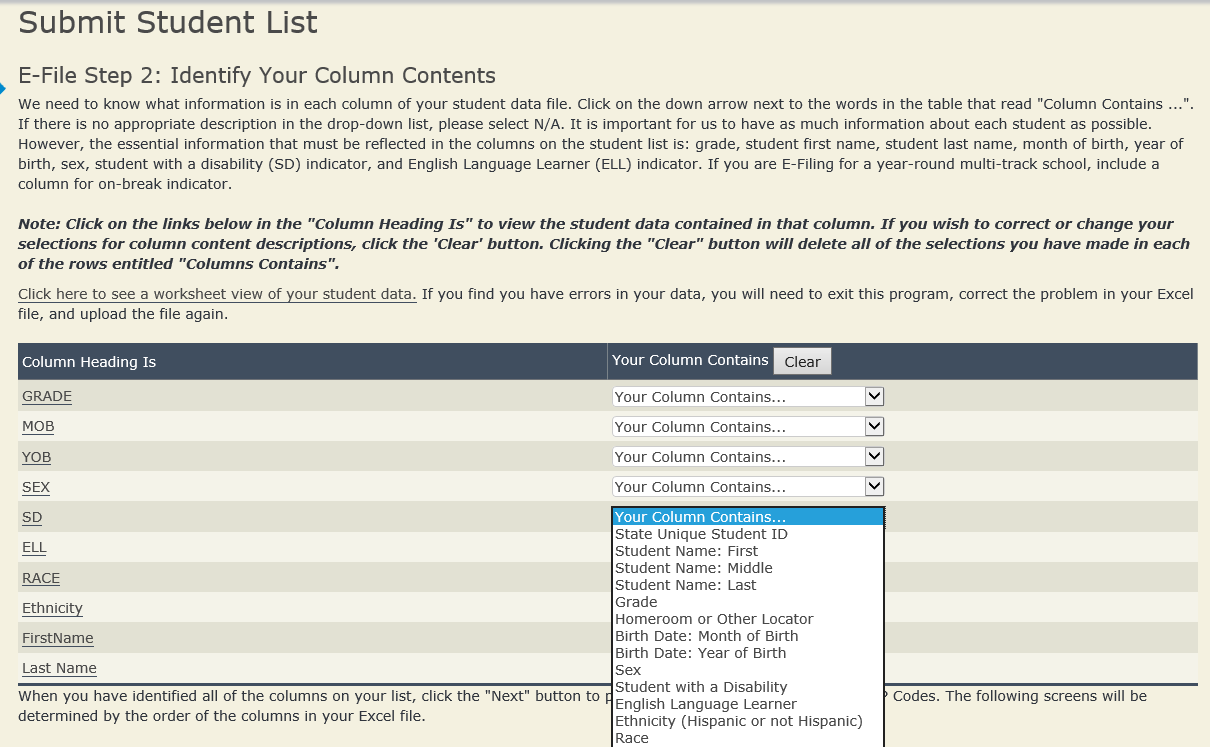Select 'Homeroom or Other Locator' option
This screenshot has height=747, width=1210.
(x=714, y=619)
